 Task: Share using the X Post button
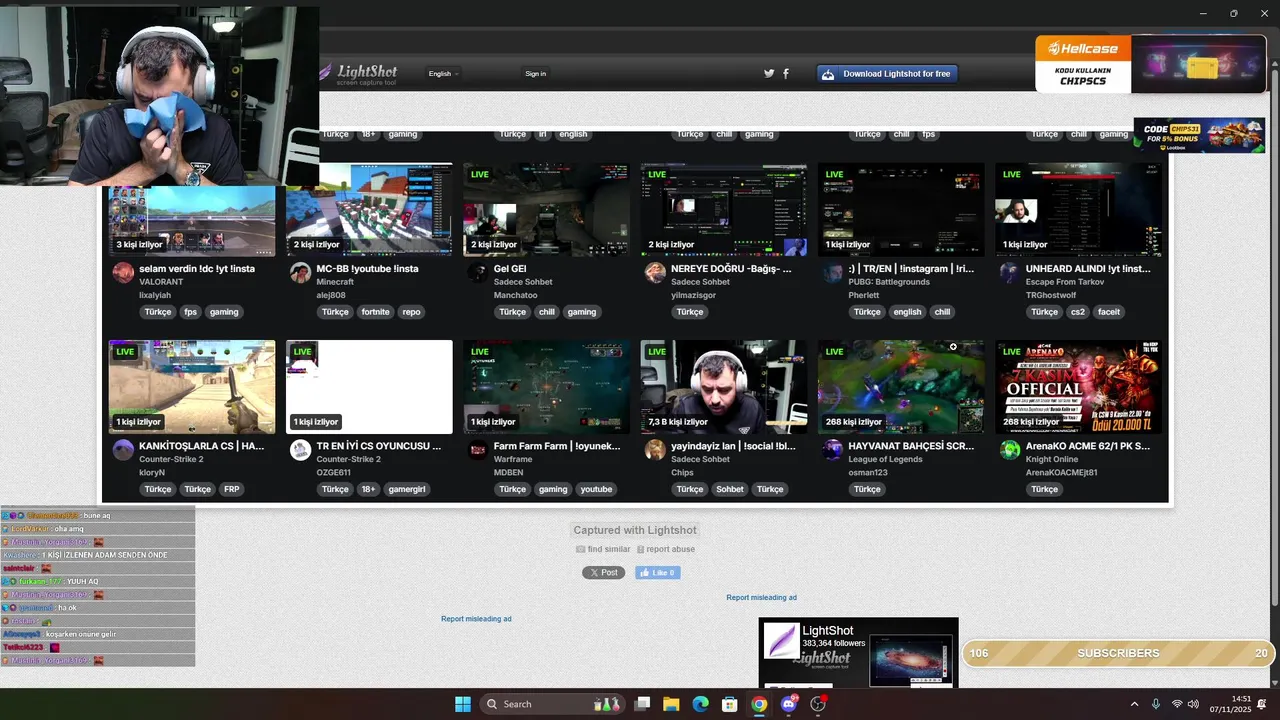pyautogui.click(x=604, y=573)
